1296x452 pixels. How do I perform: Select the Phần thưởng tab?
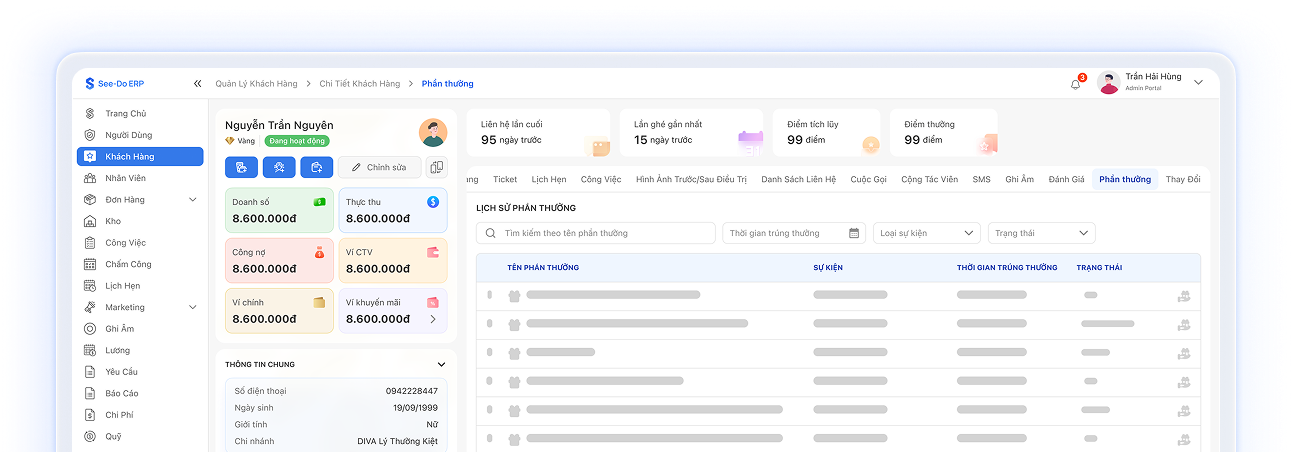tap(1125, 179)
